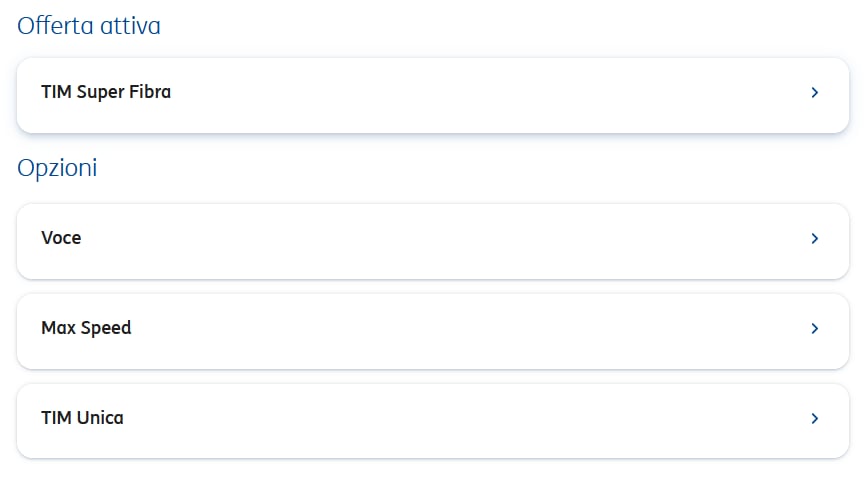866x481 pixels.
Task: Click the chevron icon next to TIM Unica
Action: pyautogui.click(x=815, y=419)
